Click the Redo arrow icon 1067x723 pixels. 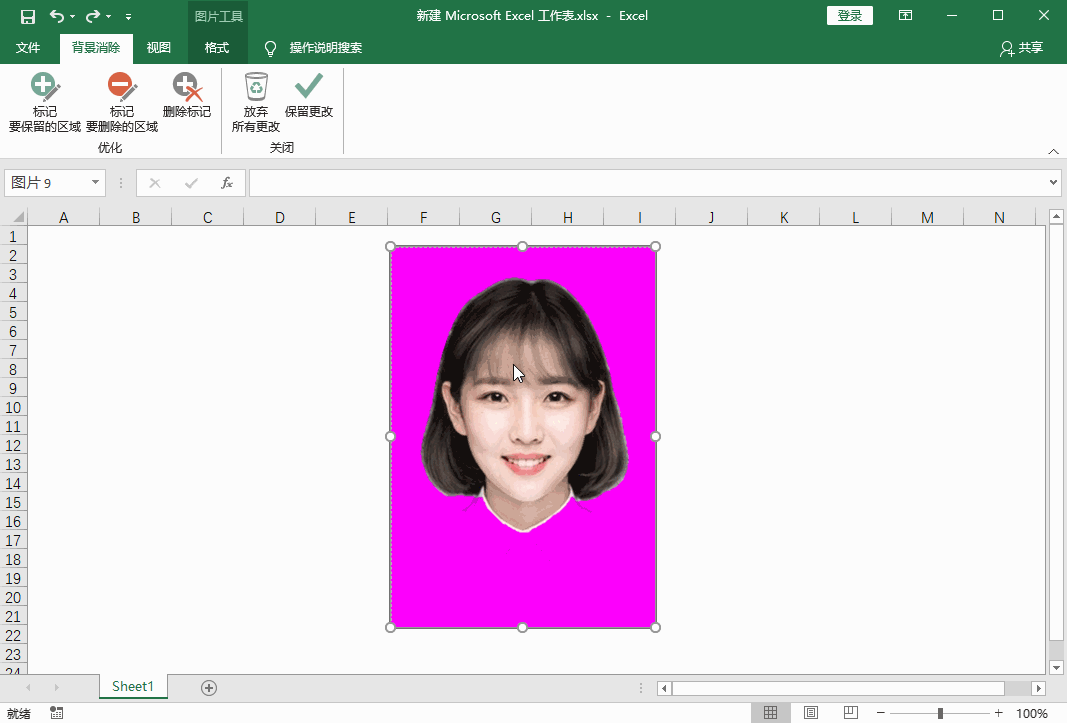click(x=93, y=16)
